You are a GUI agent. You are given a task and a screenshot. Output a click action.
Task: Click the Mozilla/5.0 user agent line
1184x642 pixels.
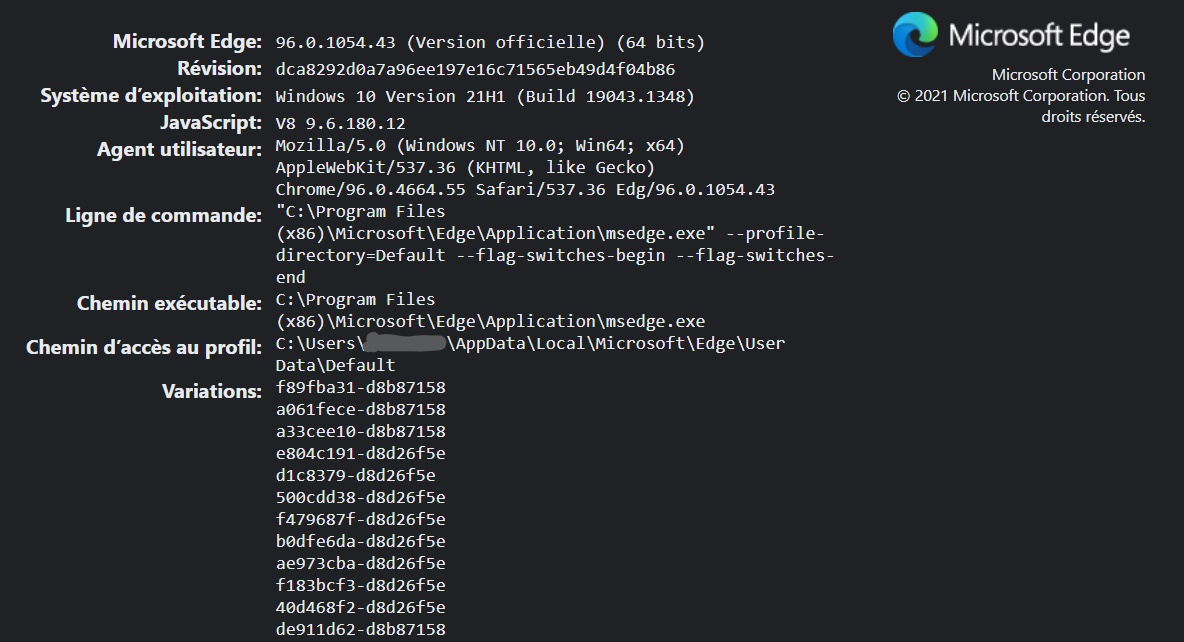pyautogui.click(x=480, y=146)
